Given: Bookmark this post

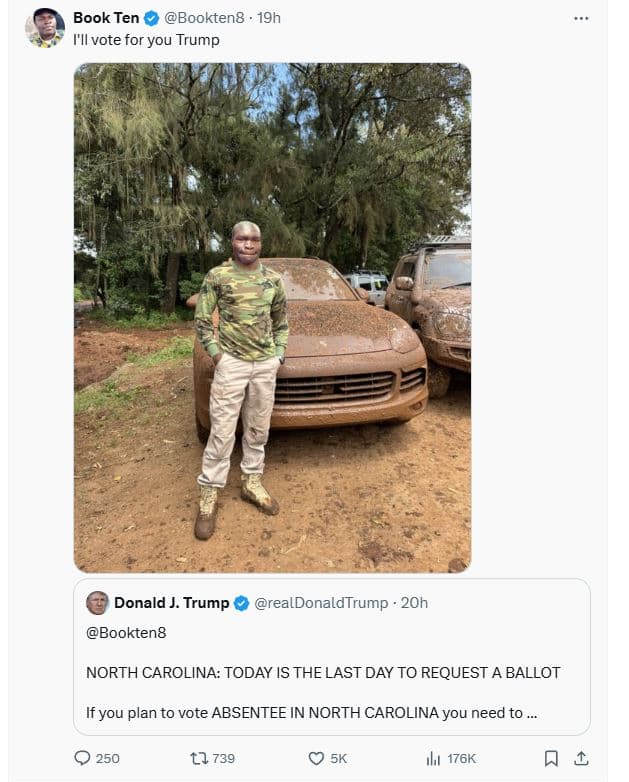Looking at the screenshot, I should (x=551, y=758).
